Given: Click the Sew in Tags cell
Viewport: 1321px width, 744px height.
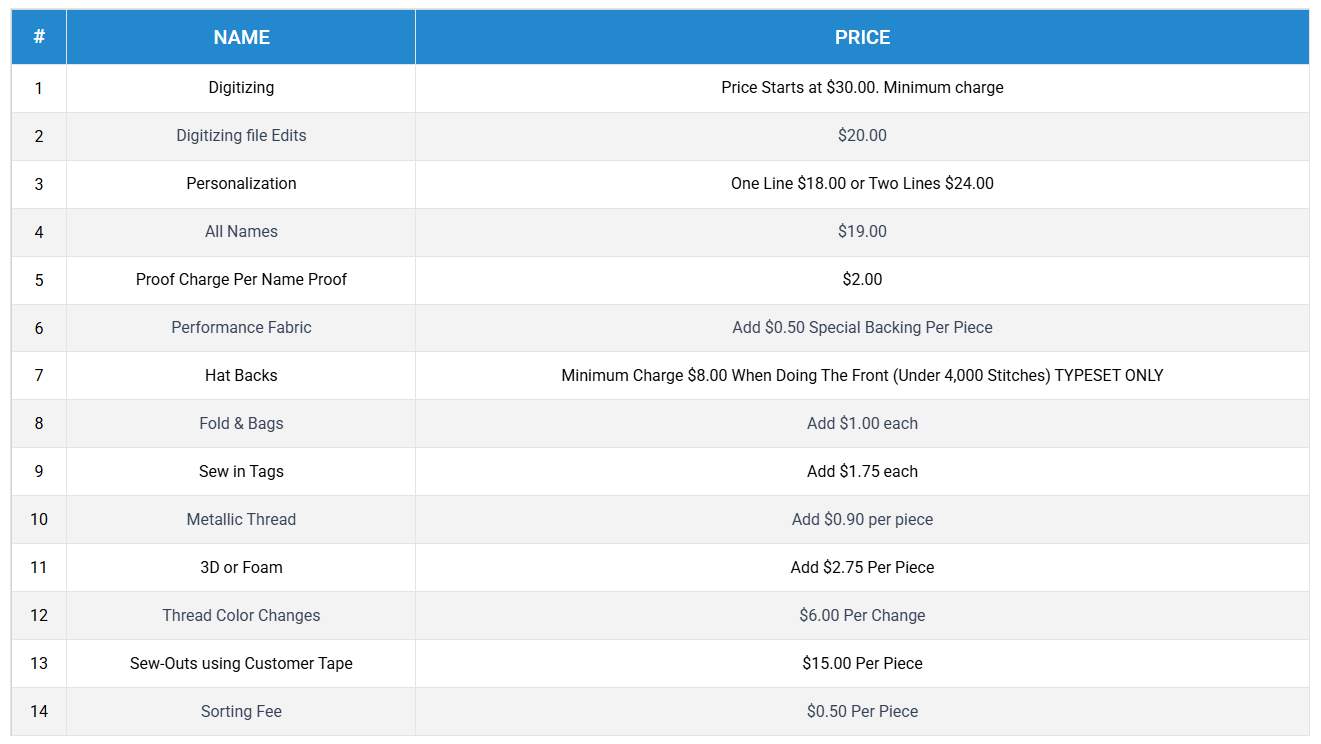Looking at the screenshot, I should point(241,472).
